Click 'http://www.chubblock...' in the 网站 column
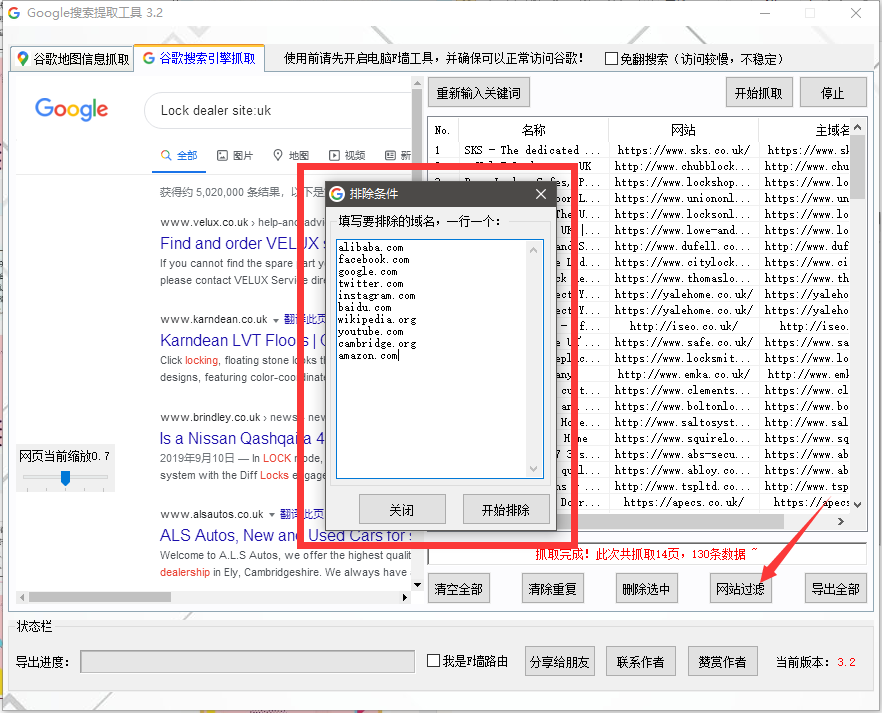Viewport: 882px width, 713px height. tap(682, 166)
